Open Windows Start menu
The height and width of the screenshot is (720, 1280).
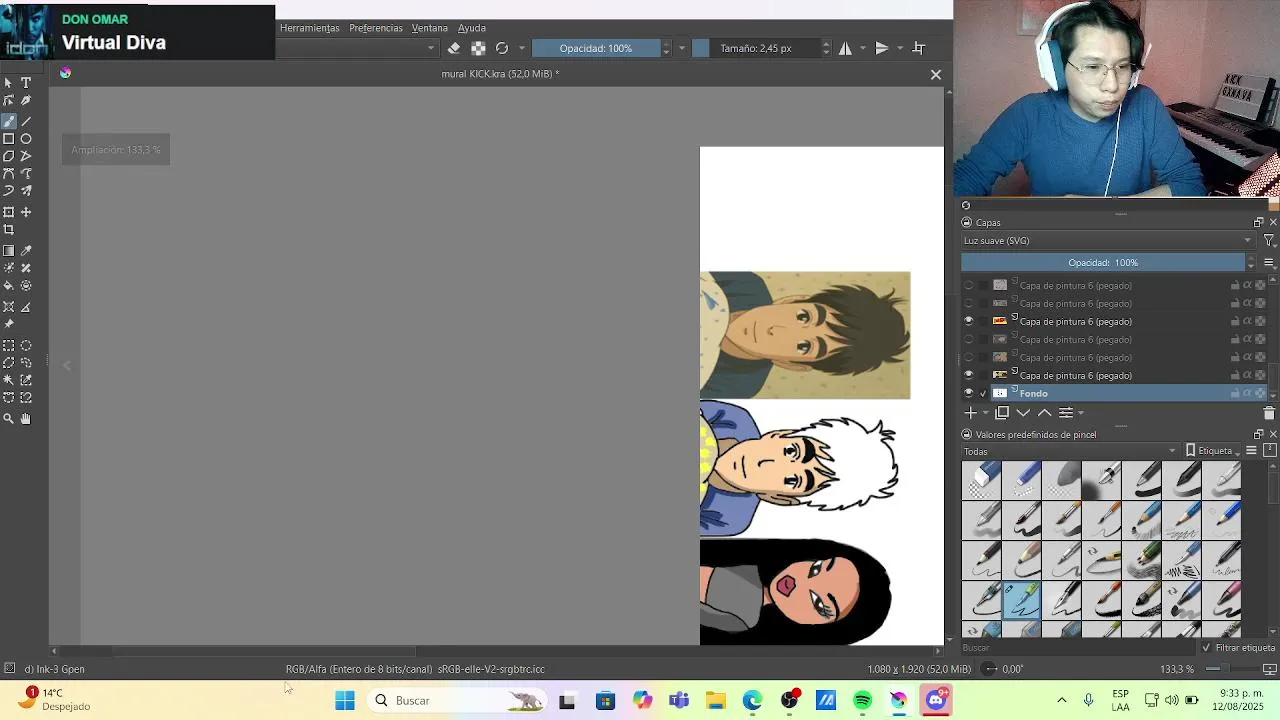point(345,701)
